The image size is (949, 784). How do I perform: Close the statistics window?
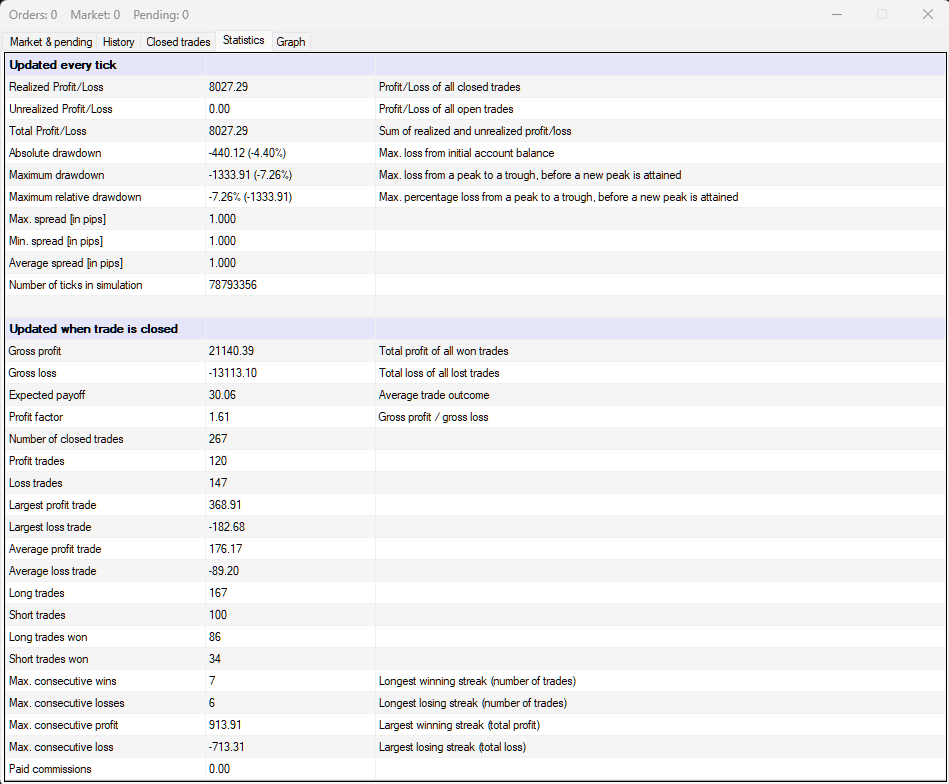pos(927,14)
